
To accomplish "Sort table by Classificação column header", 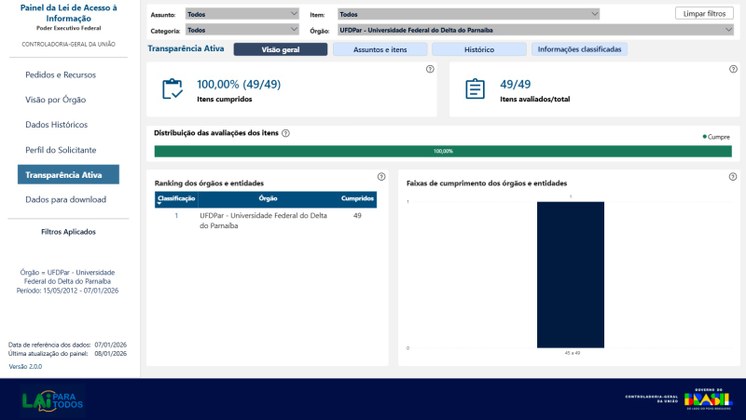I will point(176,199).
